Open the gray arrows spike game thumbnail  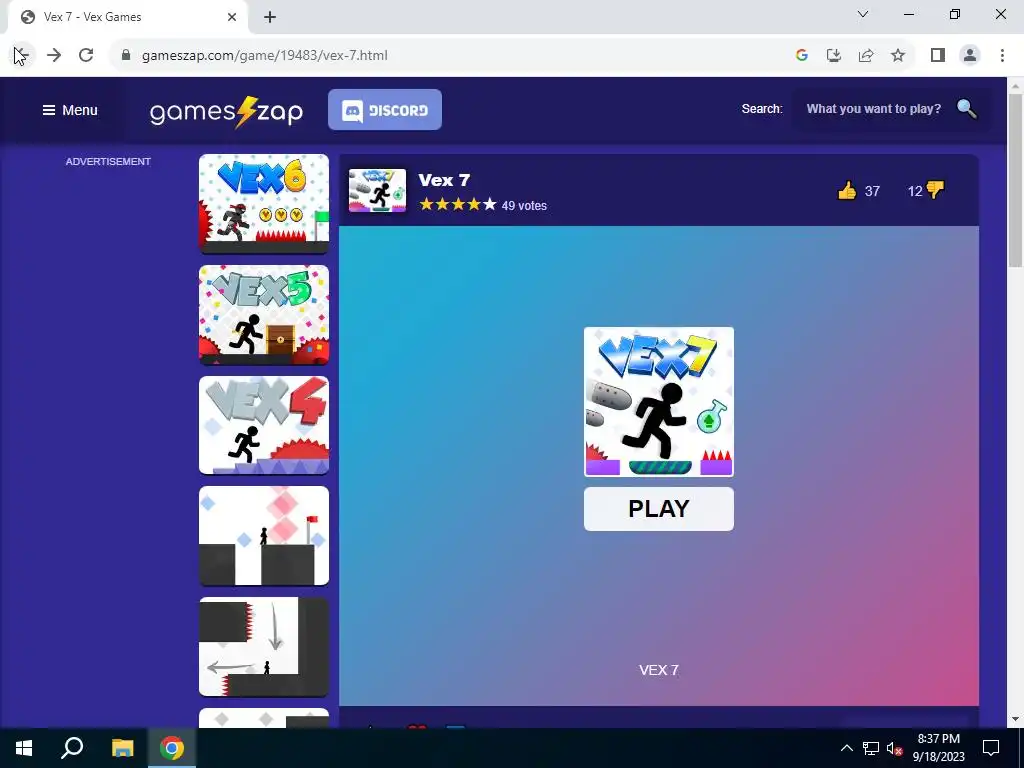click(x=264, y=647)
